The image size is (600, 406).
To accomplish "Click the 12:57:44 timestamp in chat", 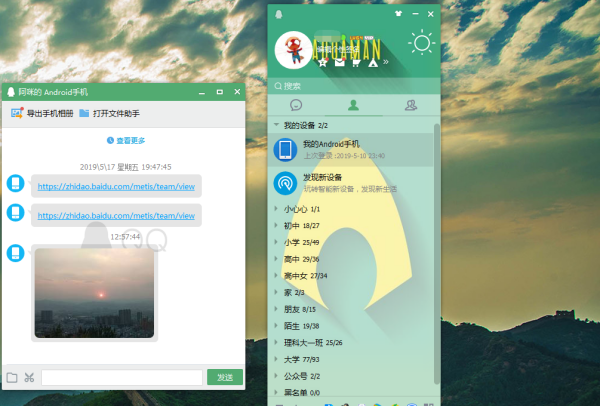I will point(125,237).
